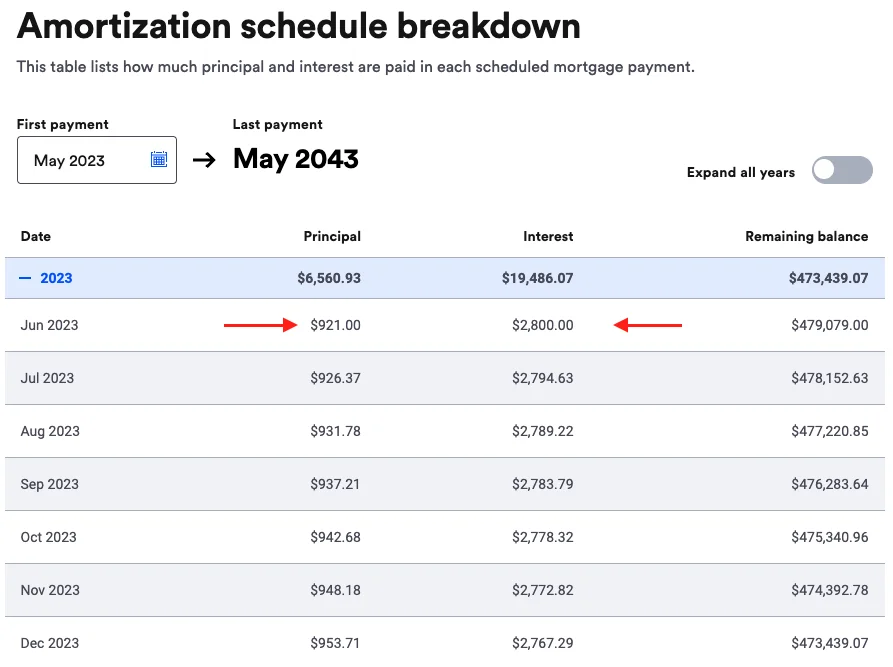Click the Date column header
Viewport: 893px width, 667px height.
click(x=36, y=237)
